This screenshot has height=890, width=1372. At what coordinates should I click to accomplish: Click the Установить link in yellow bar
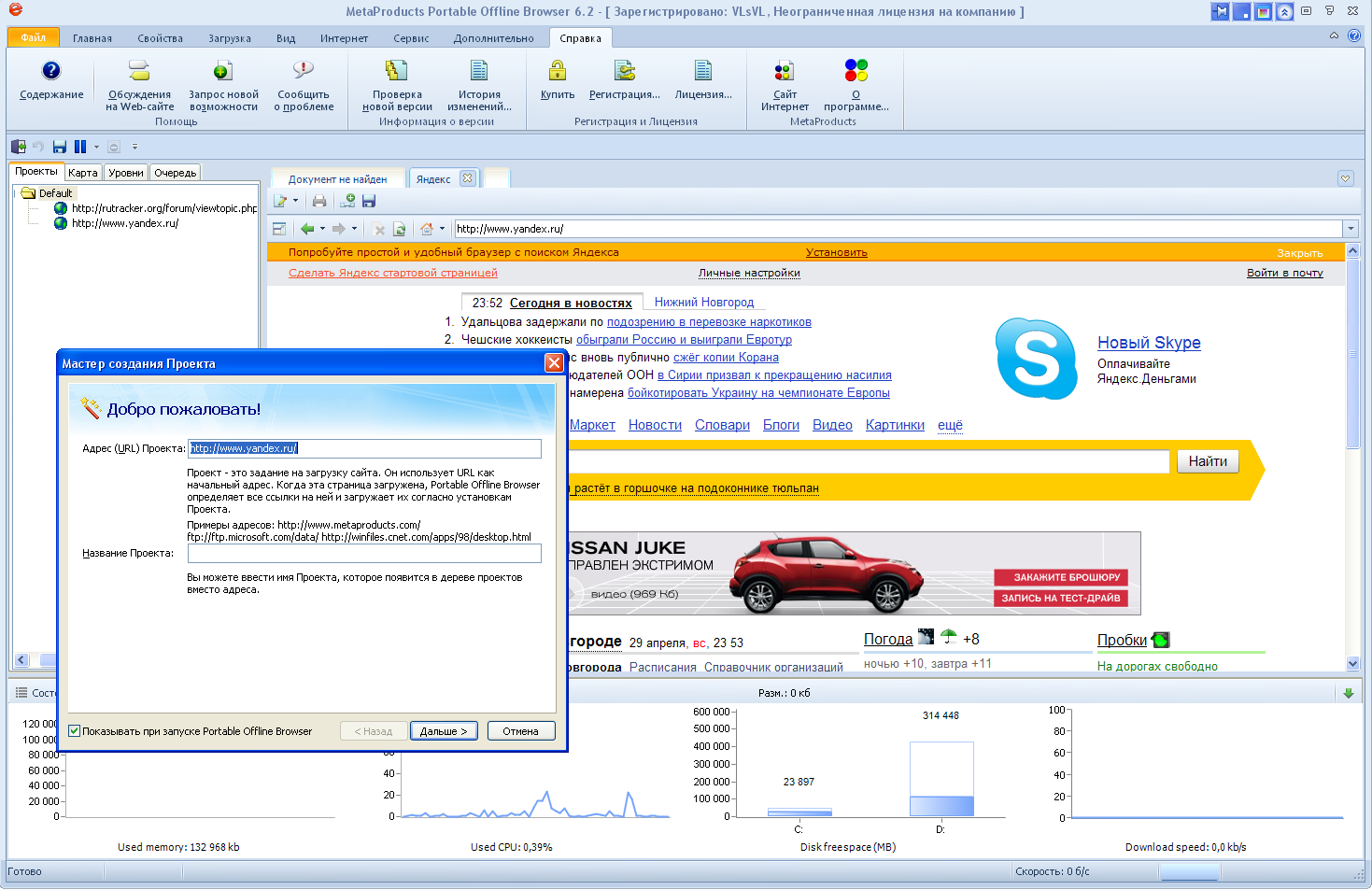tap(837, 252)
